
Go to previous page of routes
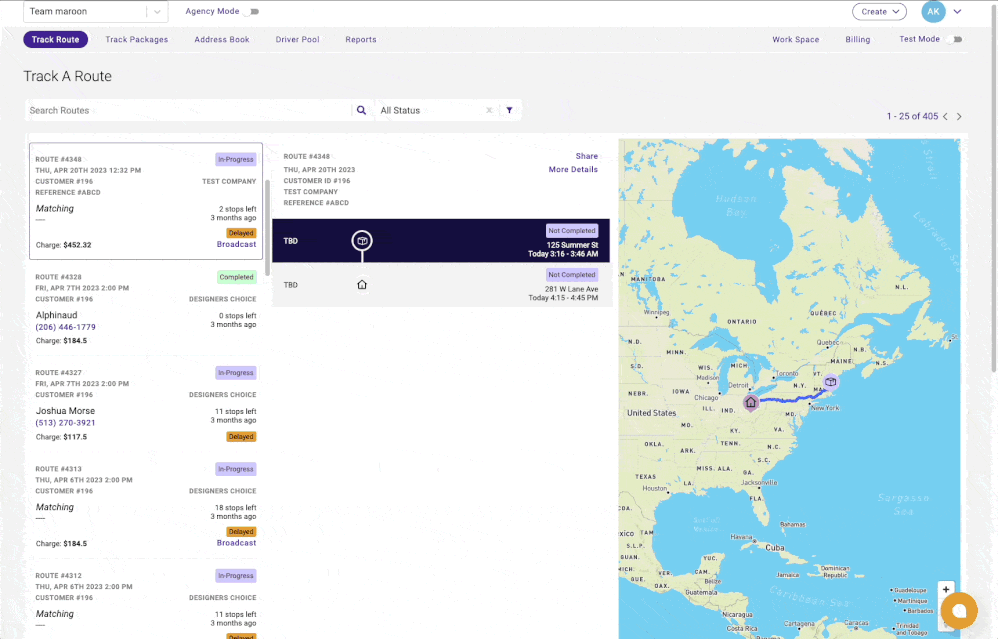(x=945, y=116)
